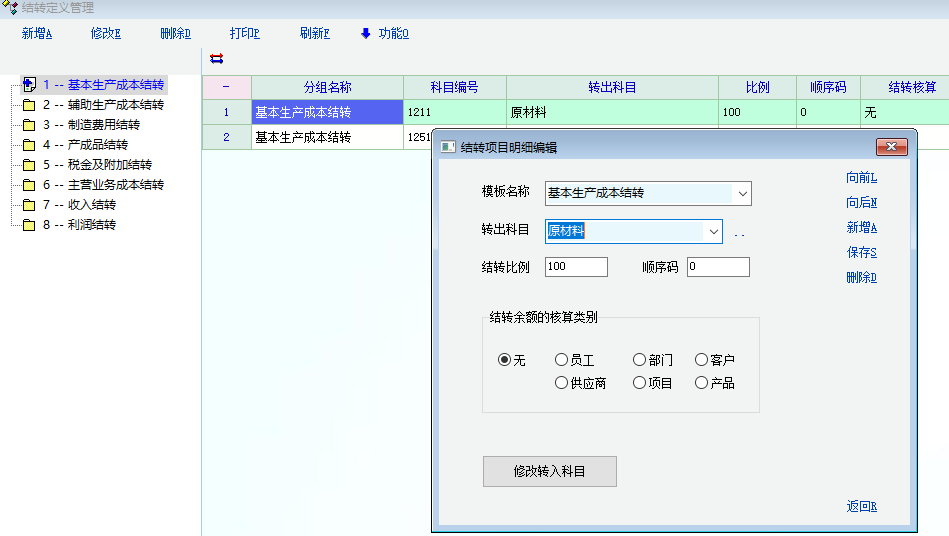Close the 结转项目明细编辑 dialog
This screenshot has width=949, height=536.
coord(890,148)
